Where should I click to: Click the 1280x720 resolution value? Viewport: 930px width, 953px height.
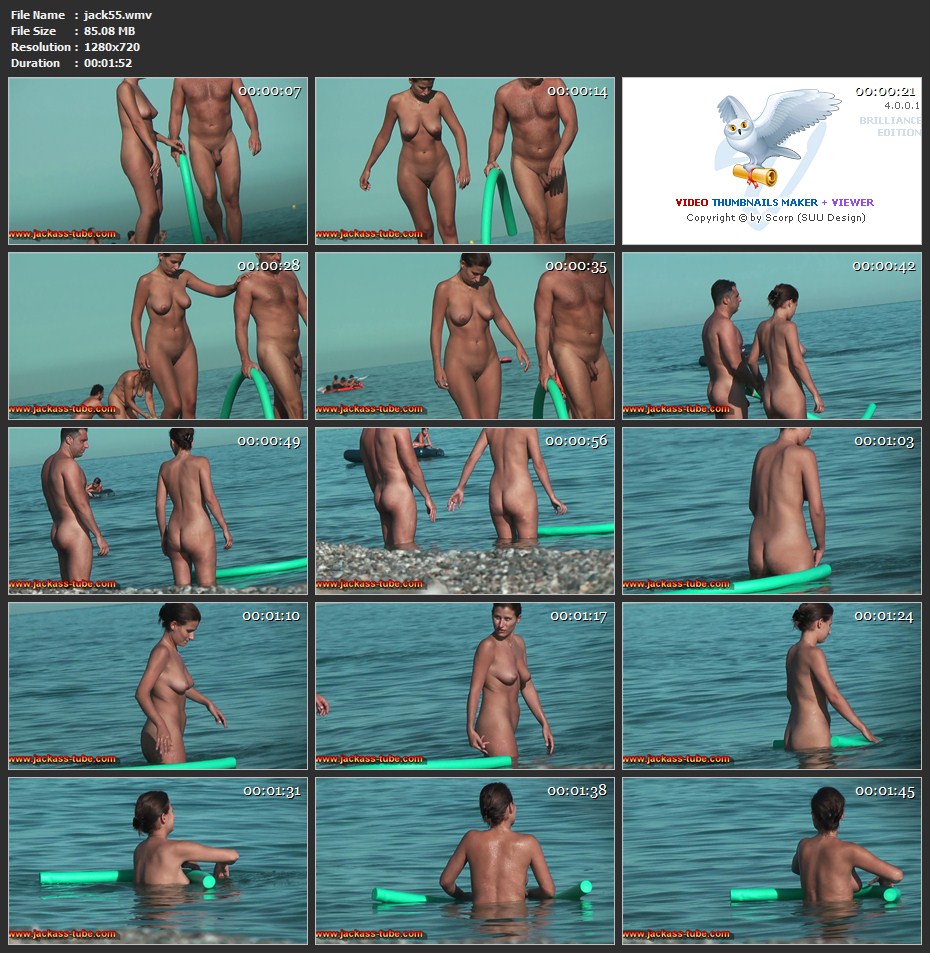tap(112, 47)
